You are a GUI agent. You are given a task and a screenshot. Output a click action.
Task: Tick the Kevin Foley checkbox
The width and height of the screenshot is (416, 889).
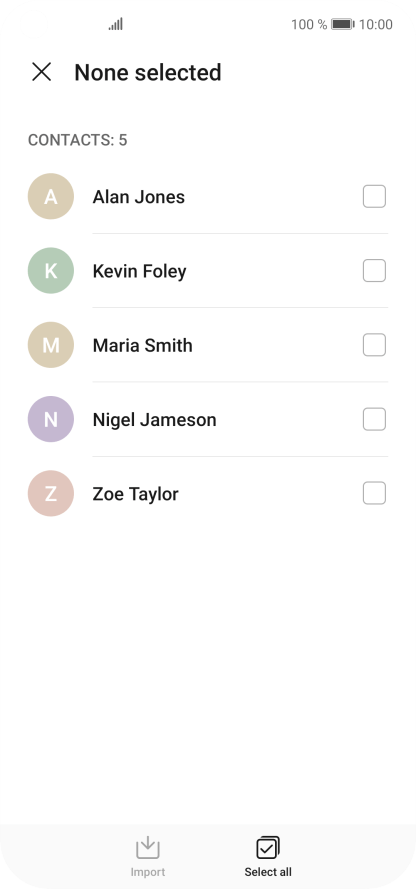tap(374, 270)
